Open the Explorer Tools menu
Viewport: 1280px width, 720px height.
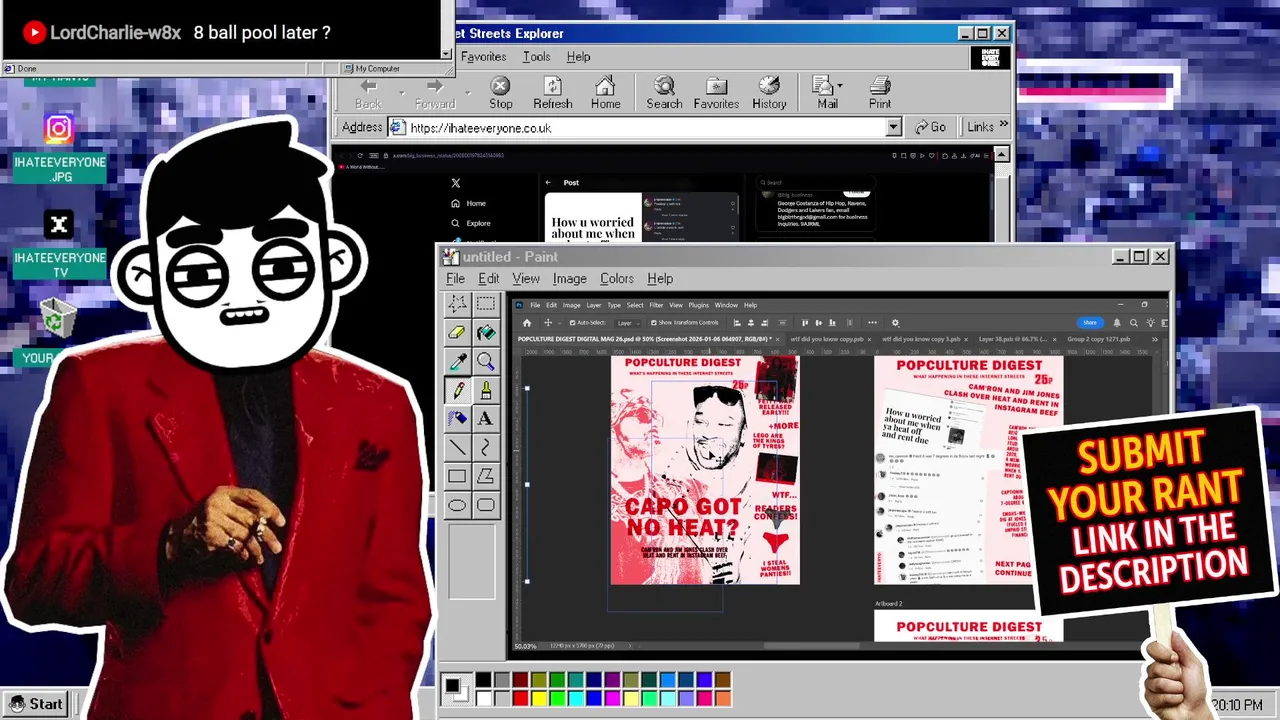tap(536, 57)
